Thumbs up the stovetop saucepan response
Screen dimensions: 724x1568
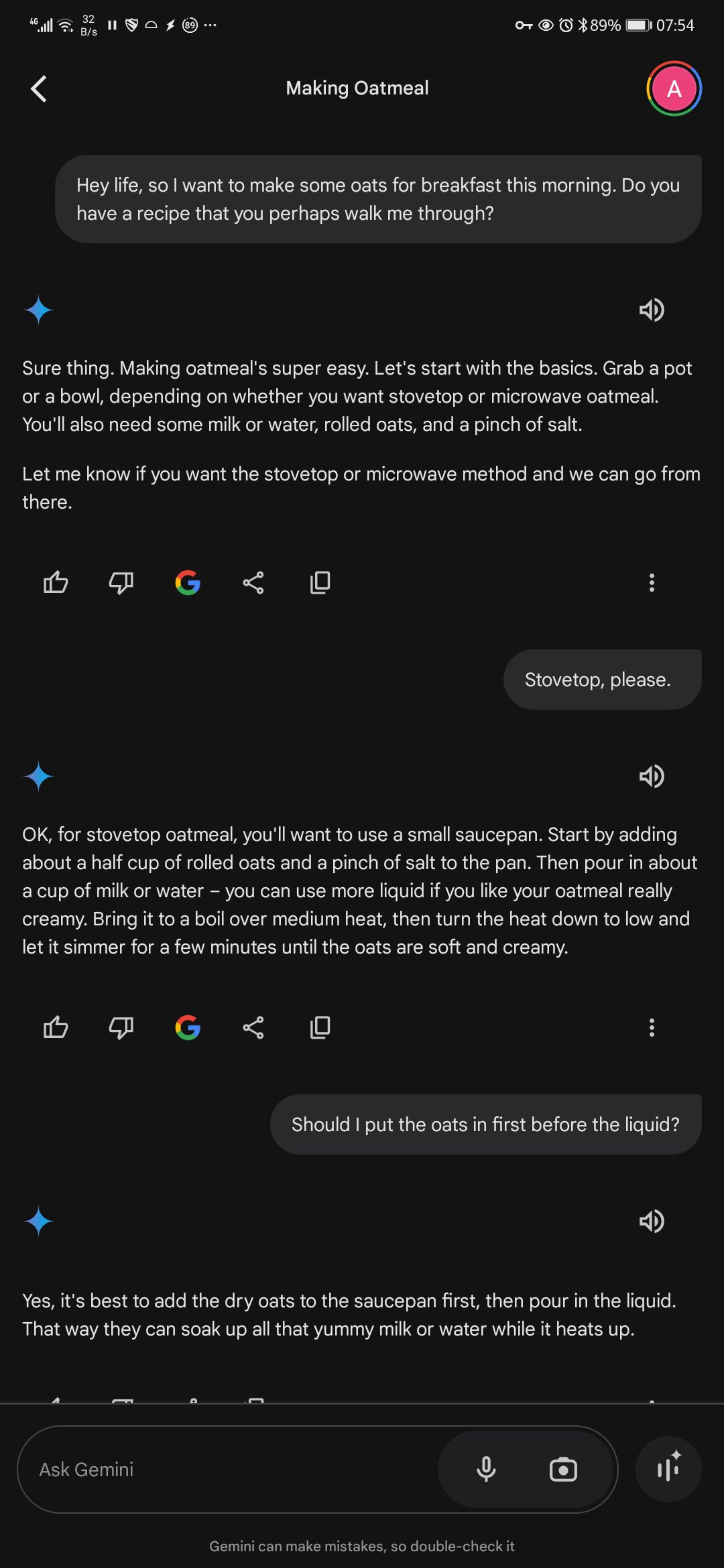click(x=56, y=1027)
